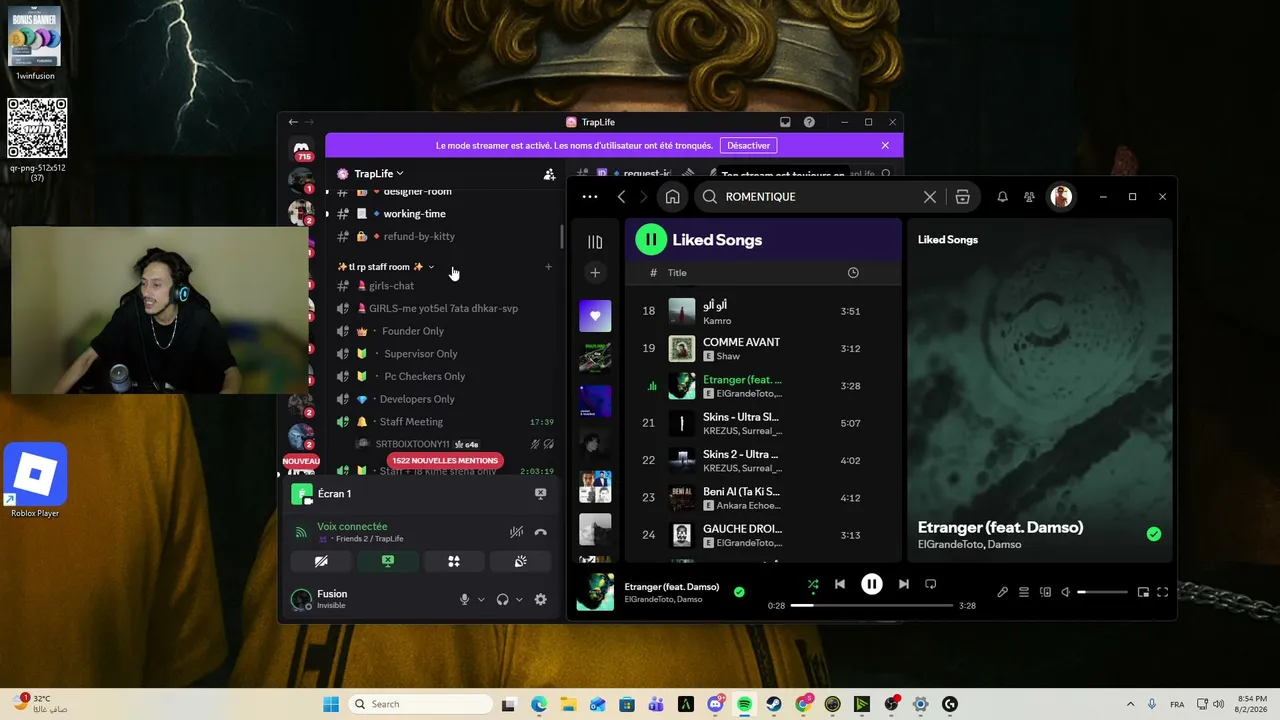This screenshot has height=720, width=1280.
Task: Create a new playlist with plus button
Action: point(595,272)
